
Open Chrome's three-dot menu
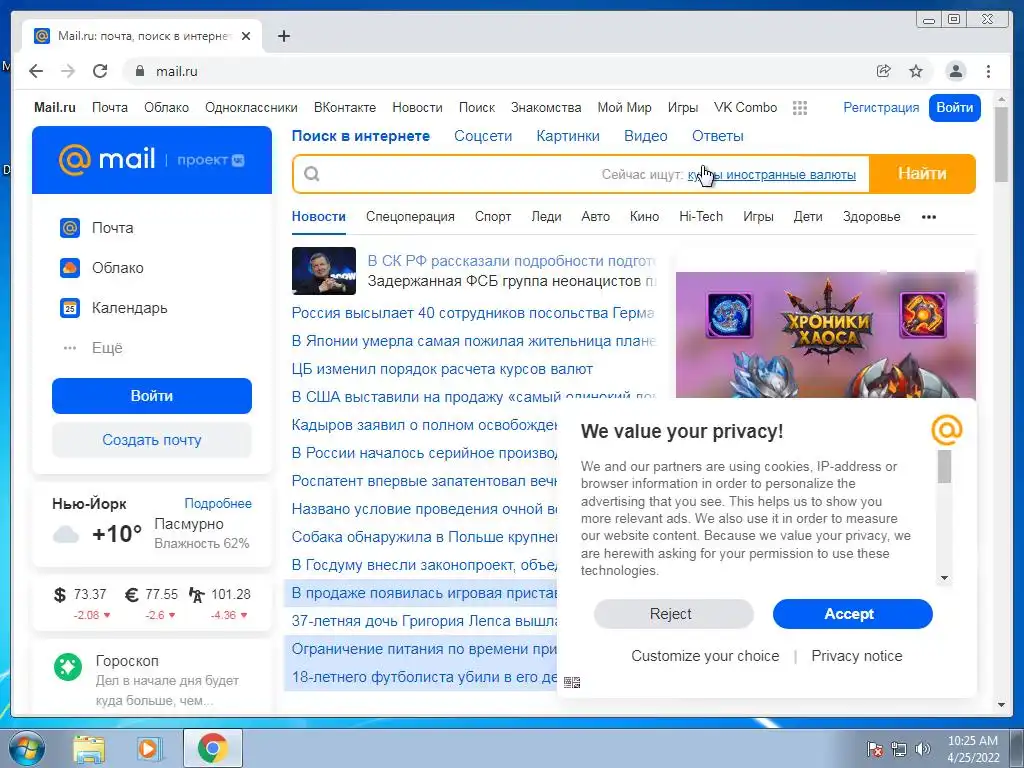(x=988, y=71)
